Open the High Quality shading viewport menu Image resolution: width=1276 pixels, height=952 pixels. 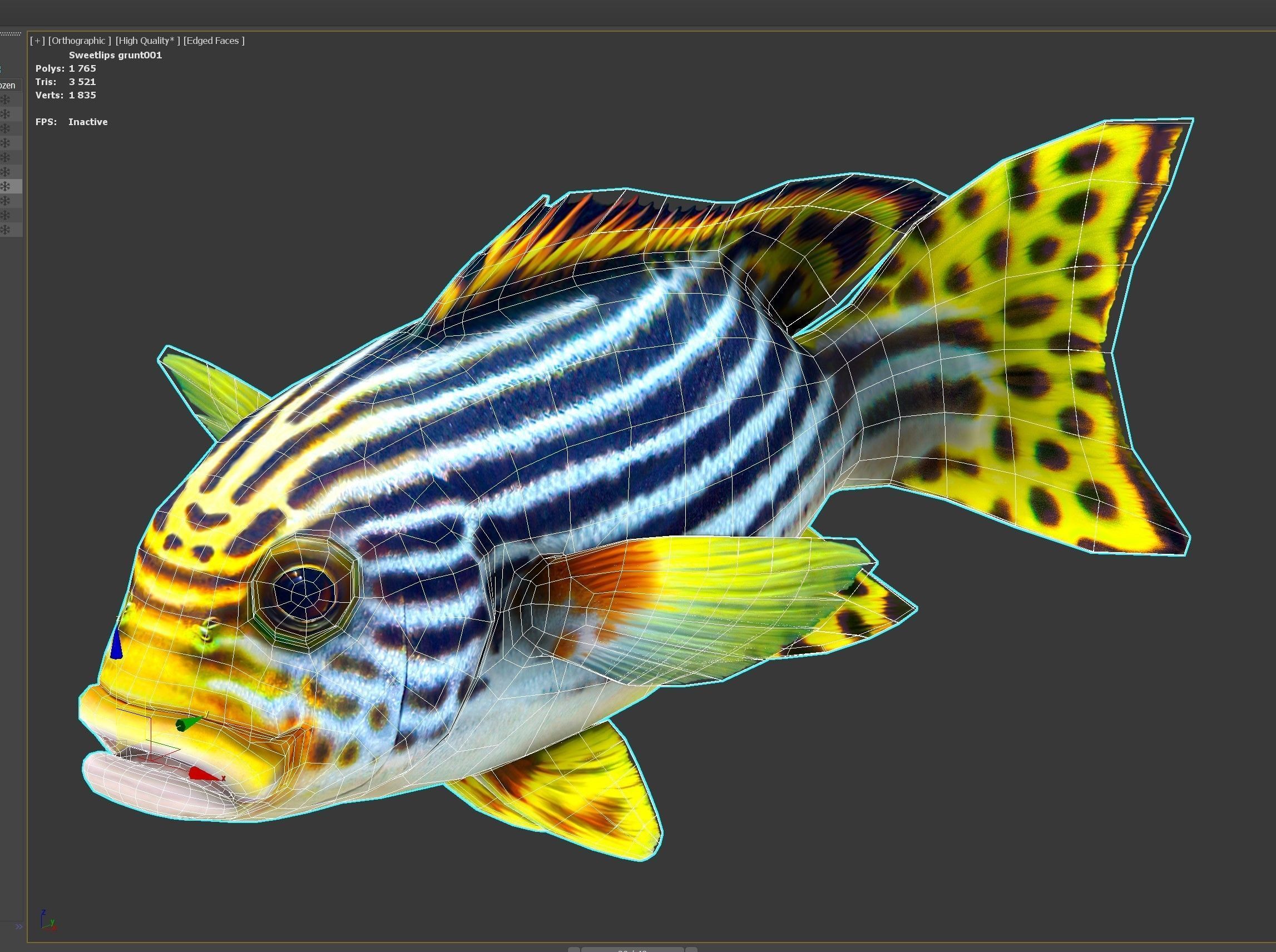point(147,41)
